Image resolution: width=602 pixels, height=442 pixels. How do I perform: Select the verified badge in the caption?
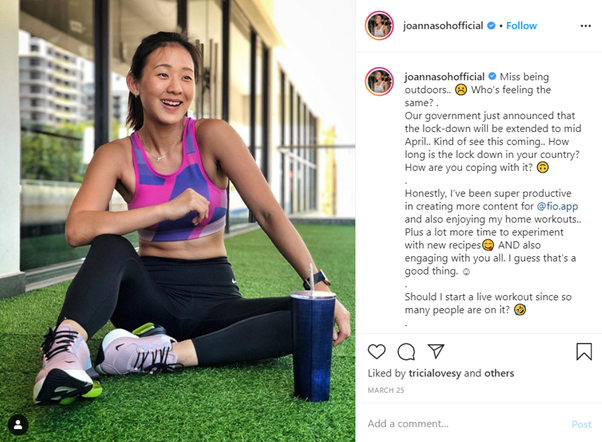coord(492,76)
